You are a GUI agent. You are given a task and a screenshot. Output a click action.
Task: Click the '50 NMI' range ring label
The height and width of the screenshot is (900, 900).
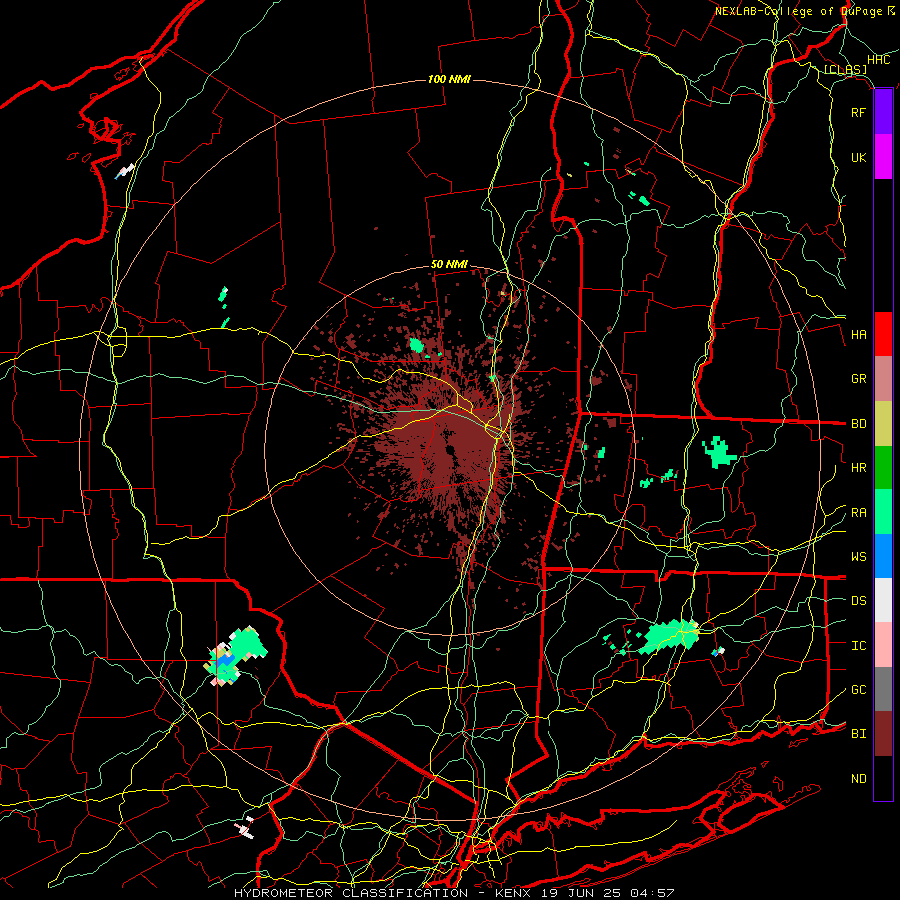(x=449, y=264)
